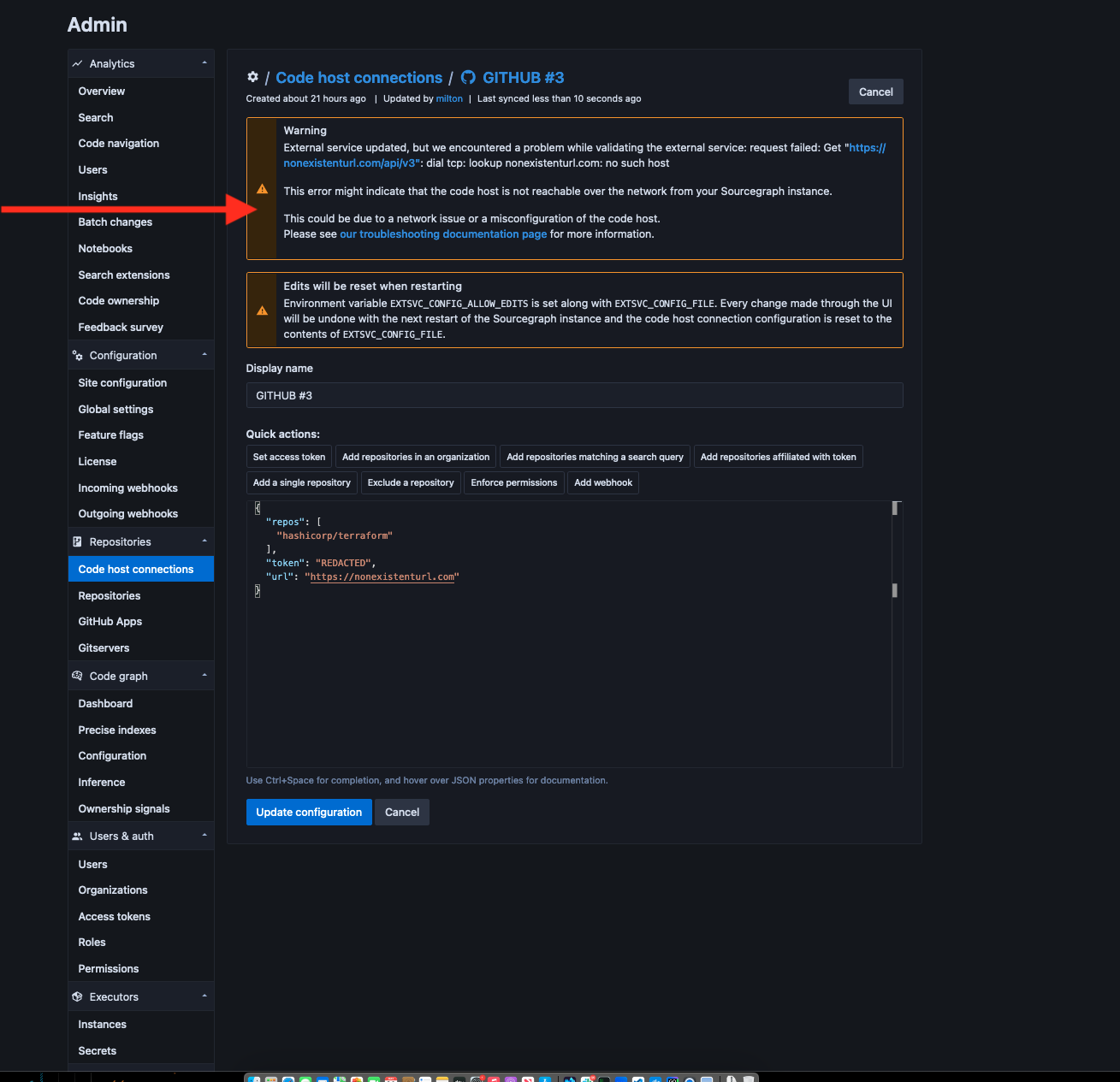Open the milton user link
The height and width of the screenshot is (1082, 1120).
[449, 99]
